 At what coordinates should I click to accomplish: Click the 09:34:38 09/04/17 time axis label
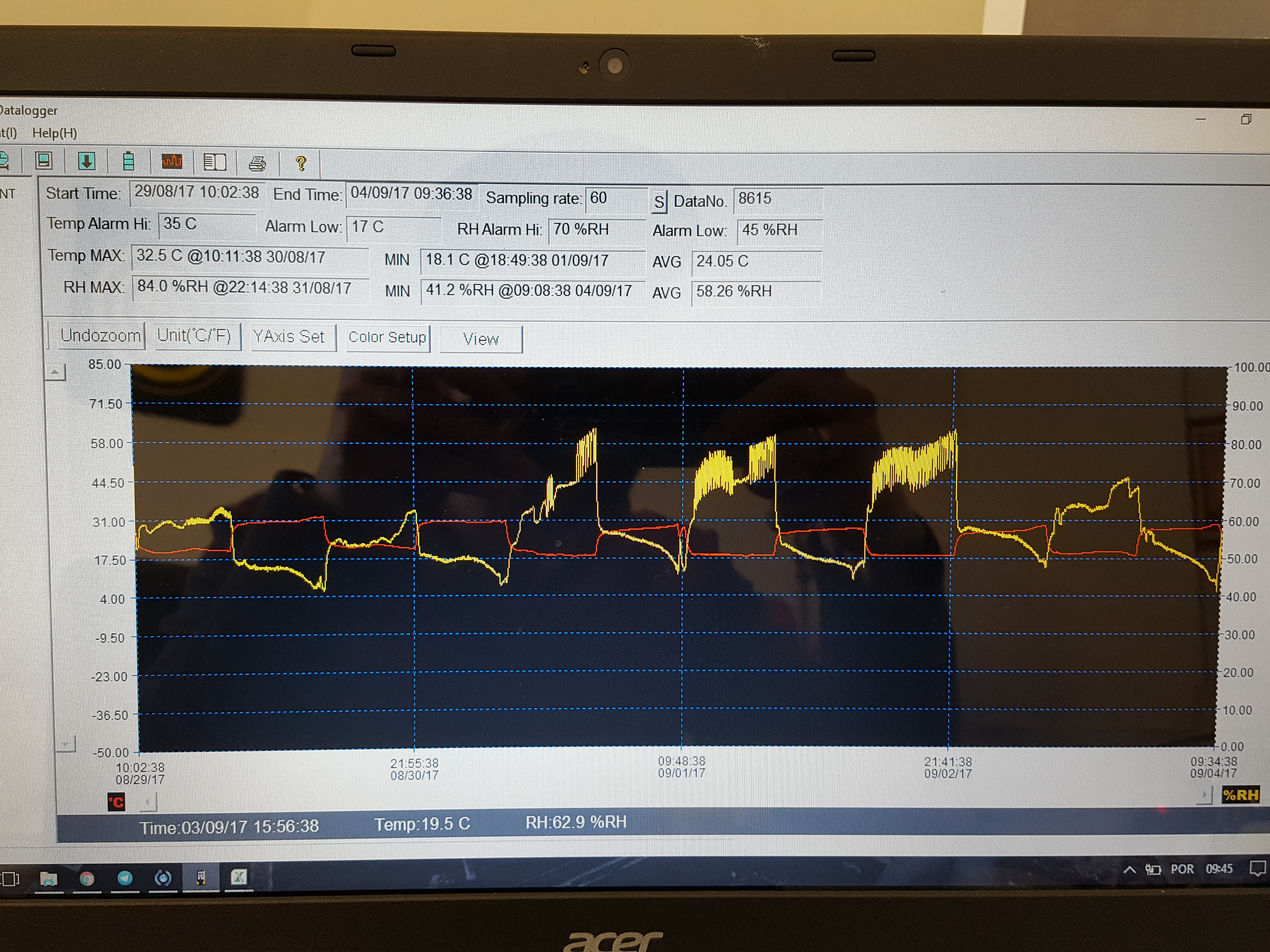coord(1213,767)
